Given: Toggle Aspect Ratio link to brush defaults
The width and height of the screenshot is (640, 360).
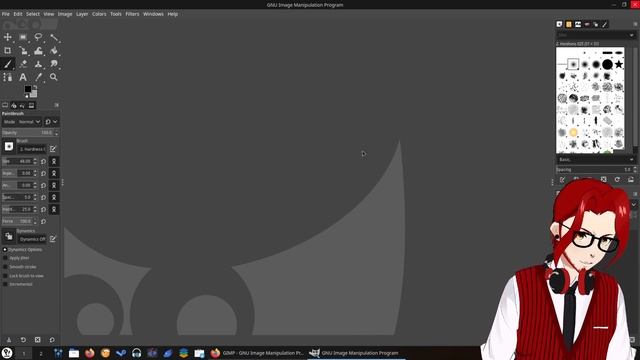Looking at the screenshot, I should (54, 173).
